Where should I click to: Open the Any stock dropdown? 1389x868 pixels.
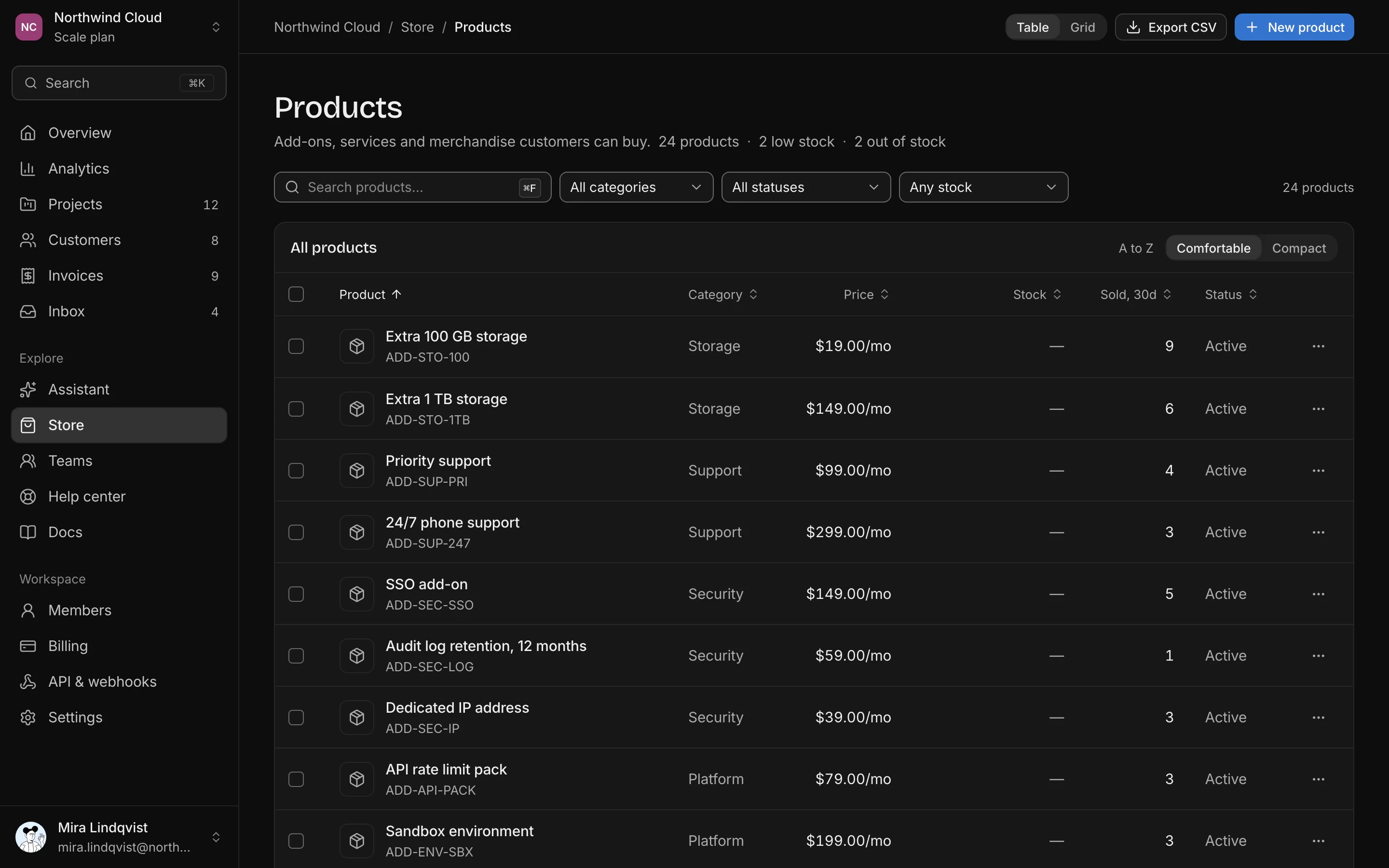coord(983,187)
